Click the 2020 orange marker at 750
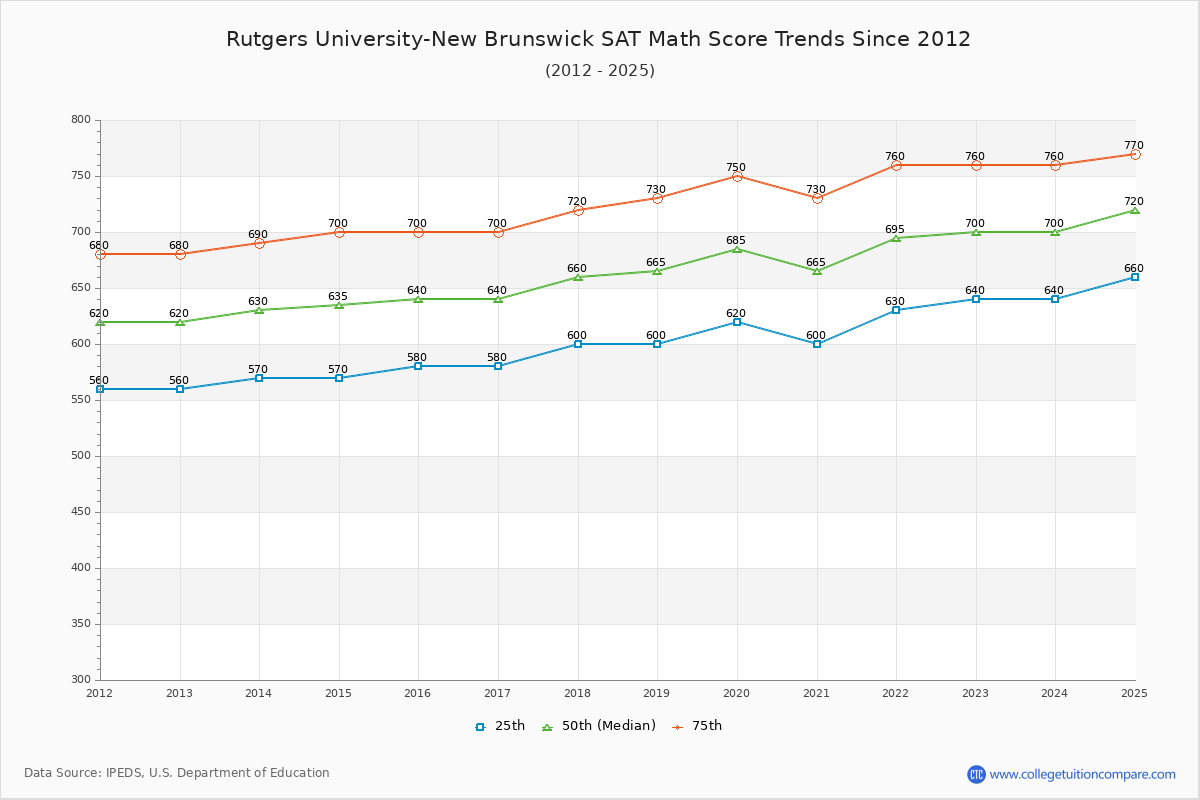This screenshot has width=1200, height=800. (x=737, y=176)
